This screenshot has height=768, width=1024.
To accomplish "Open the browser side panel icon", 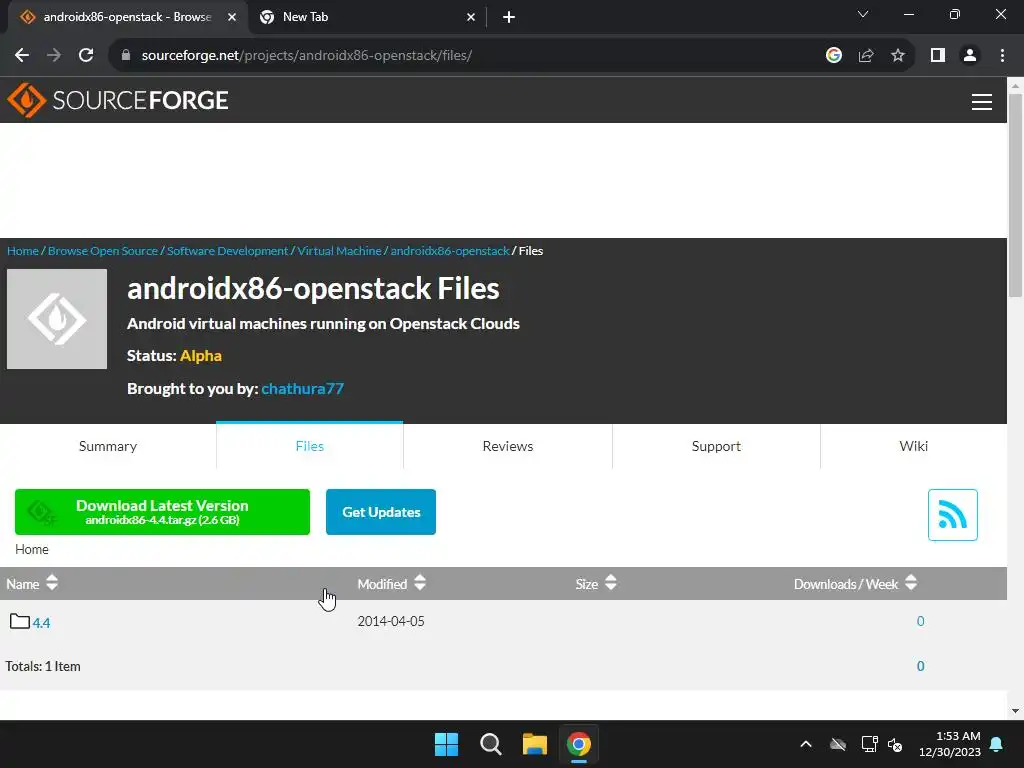I will (x=938, y=56).
